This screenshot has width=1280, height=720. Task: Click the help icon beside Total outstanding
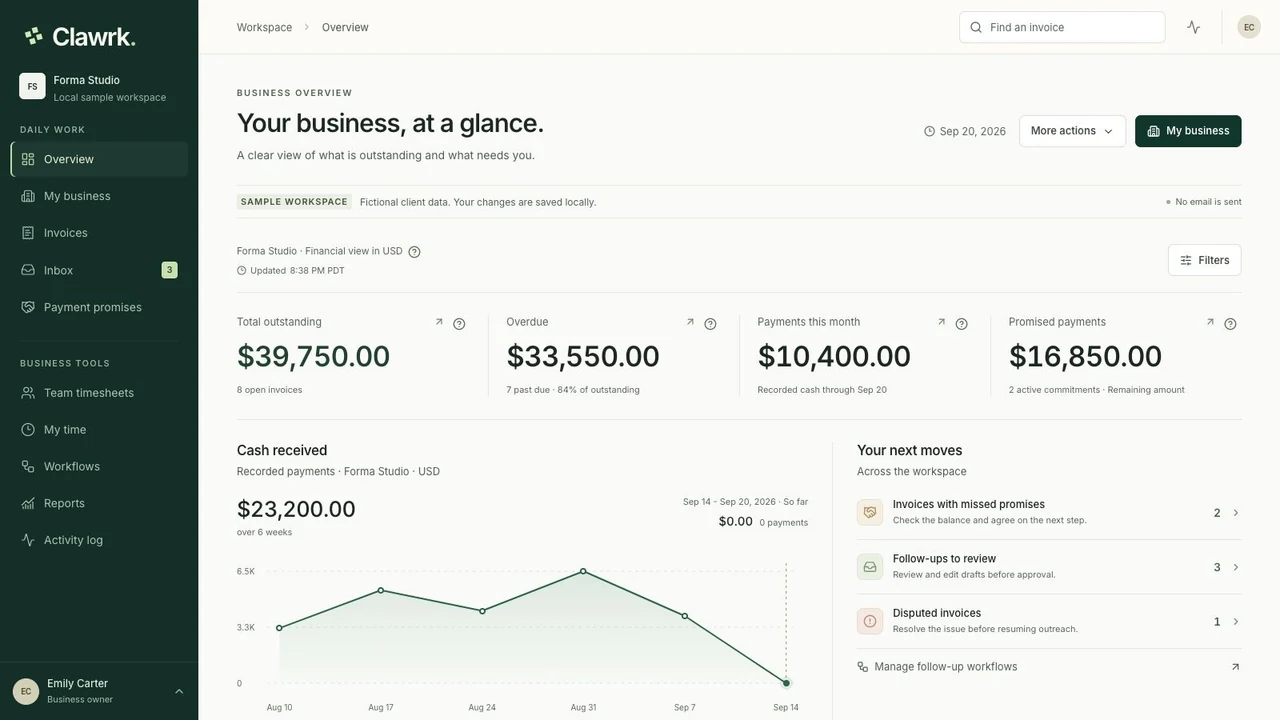(x=459, y=324)
